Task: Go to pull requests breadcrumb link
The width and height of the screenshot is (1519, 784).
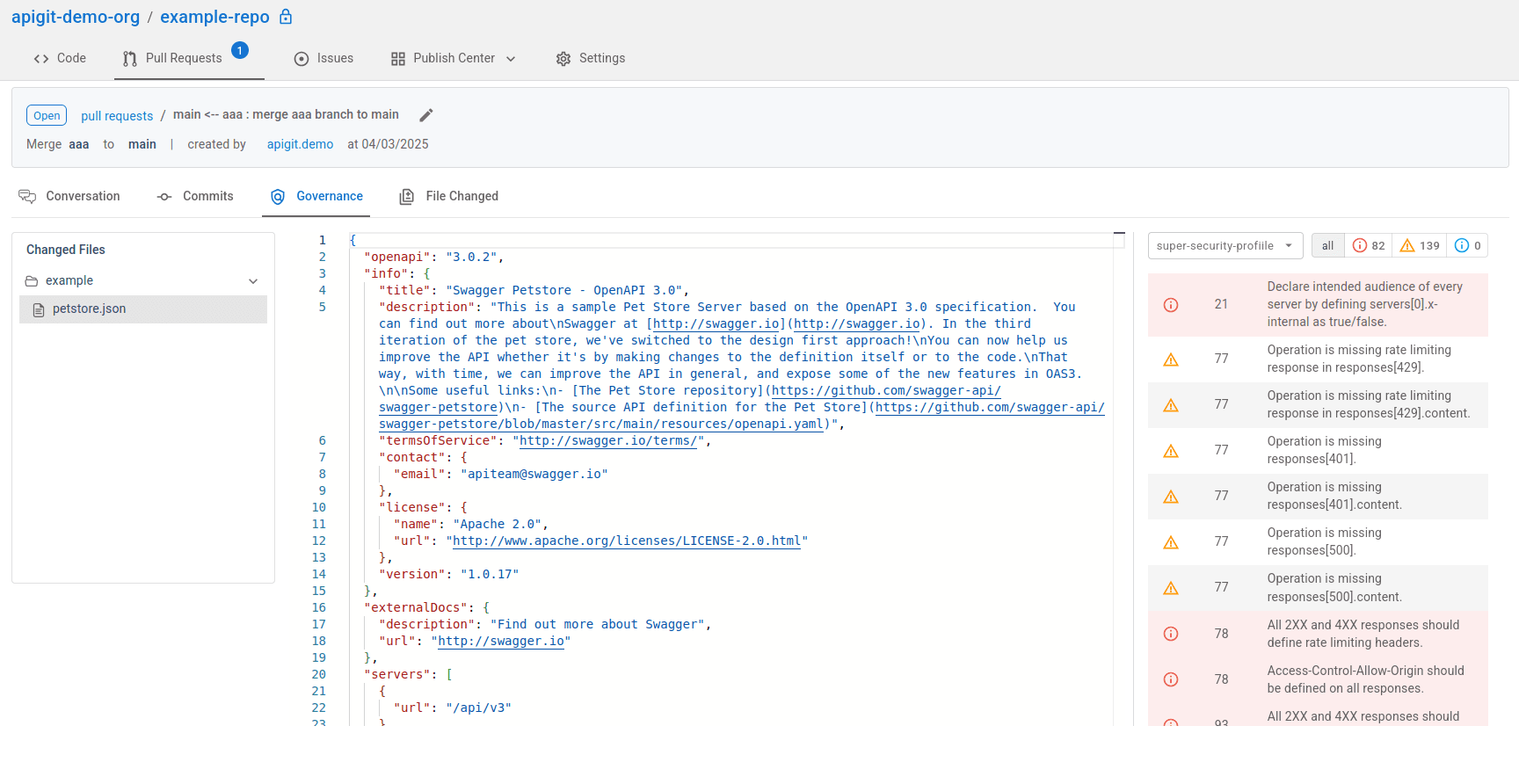Action: [x=117, y=116]
